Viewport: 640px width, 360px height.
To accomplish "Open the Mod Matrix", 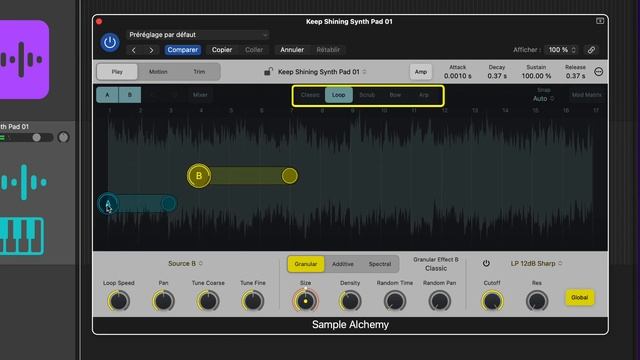I will [587, 95].
